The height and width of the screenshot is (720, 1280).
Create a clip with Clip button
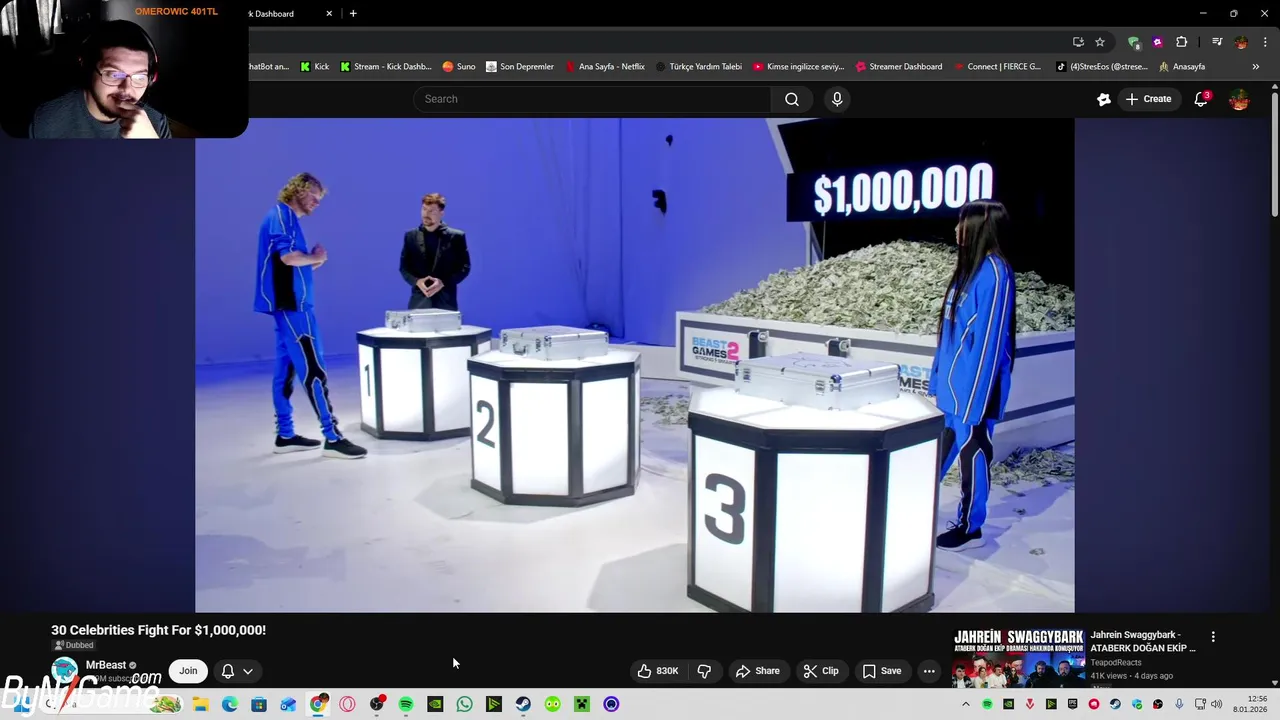pos(822,671)
